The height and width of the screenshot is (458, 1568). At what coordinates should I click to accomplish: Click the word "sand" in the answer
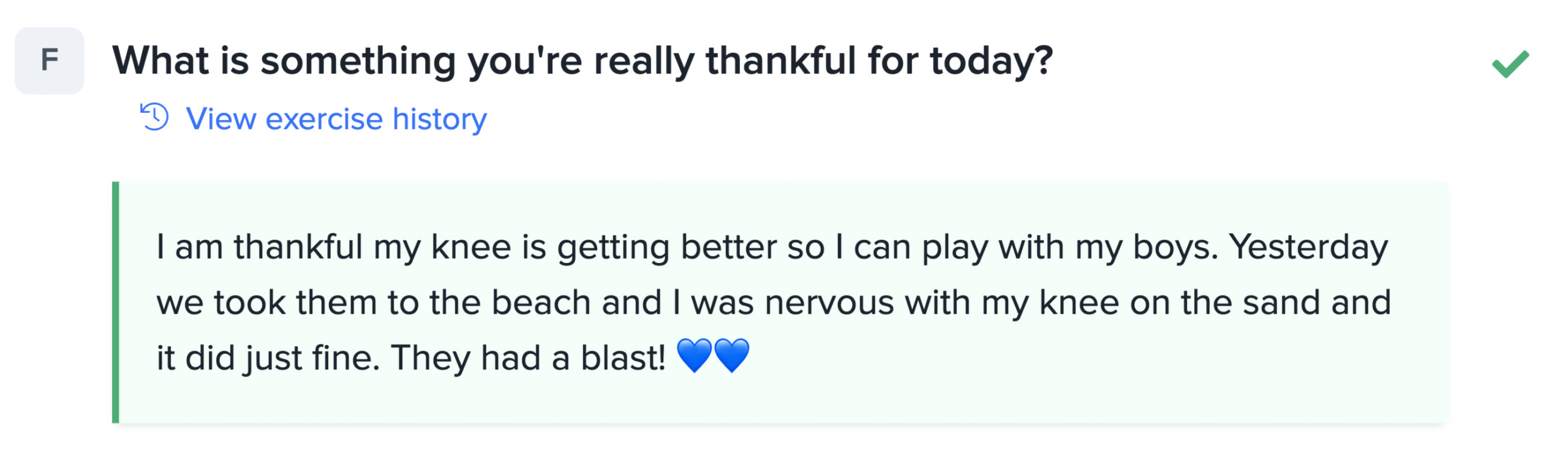[1281, 303]
